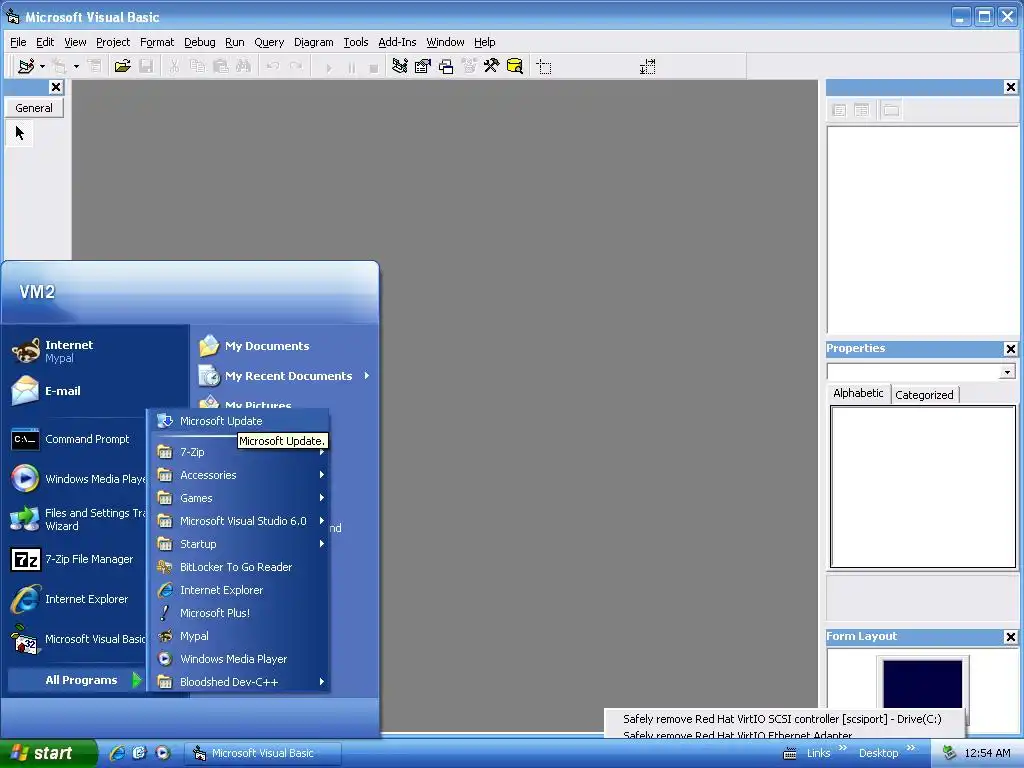The width and height of the screenshot is (1024, 768).
Task: Open Internet Mypal pinned item
Action: pos(96,351)
